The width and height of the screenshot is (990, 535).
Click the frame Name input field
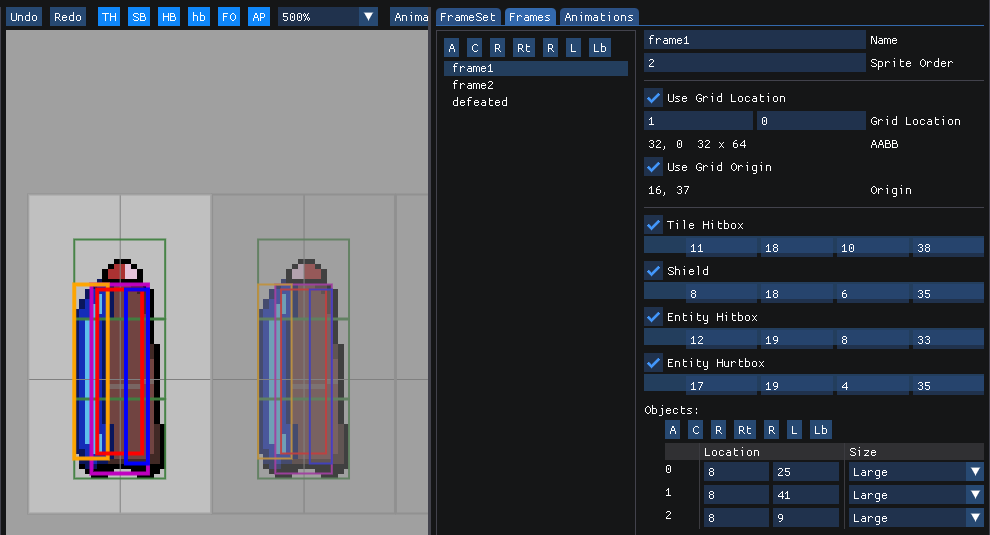point(754,40)
